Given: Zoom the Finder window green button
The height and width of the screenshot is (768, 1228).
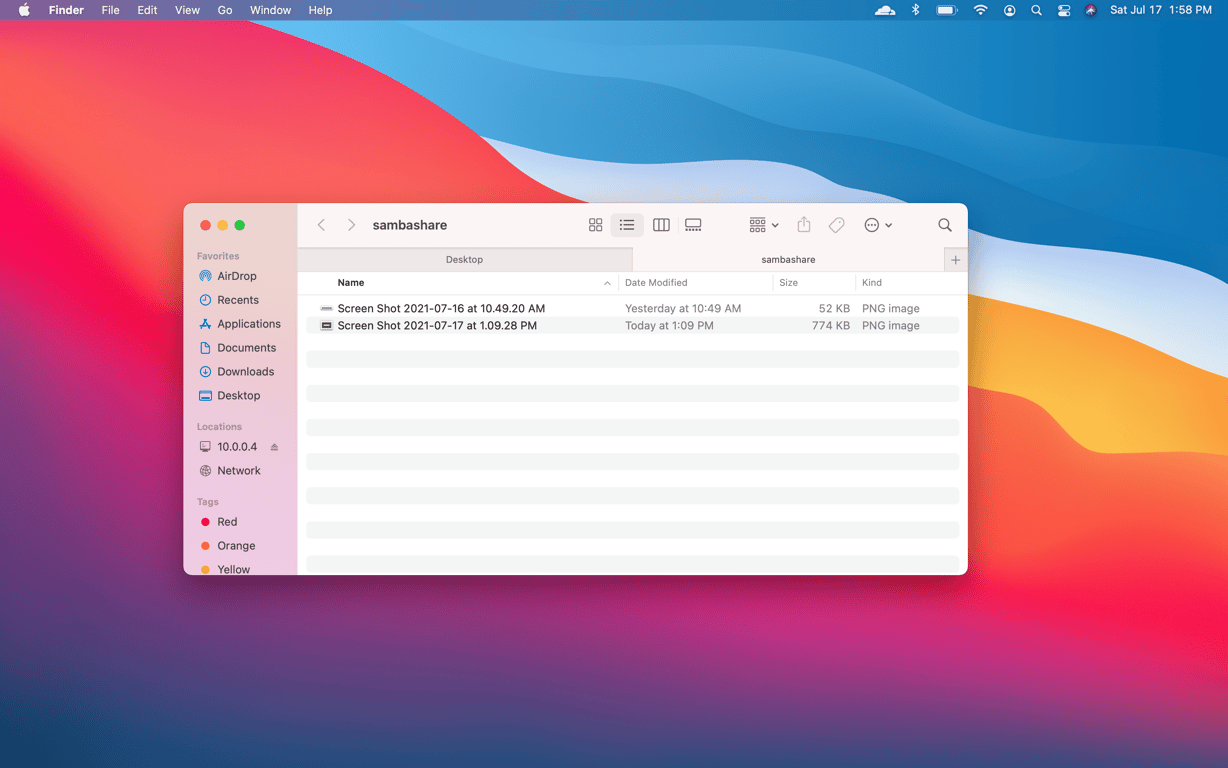Looking at the screenshot, I should pos(240,225).
